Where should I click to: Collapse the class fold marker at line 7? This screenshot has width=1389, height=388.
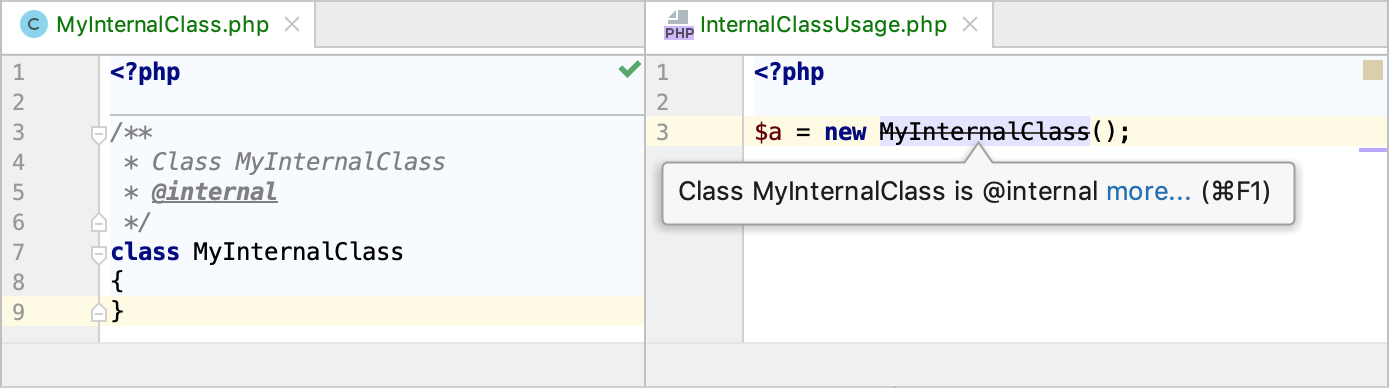click(x=98, y=252)
